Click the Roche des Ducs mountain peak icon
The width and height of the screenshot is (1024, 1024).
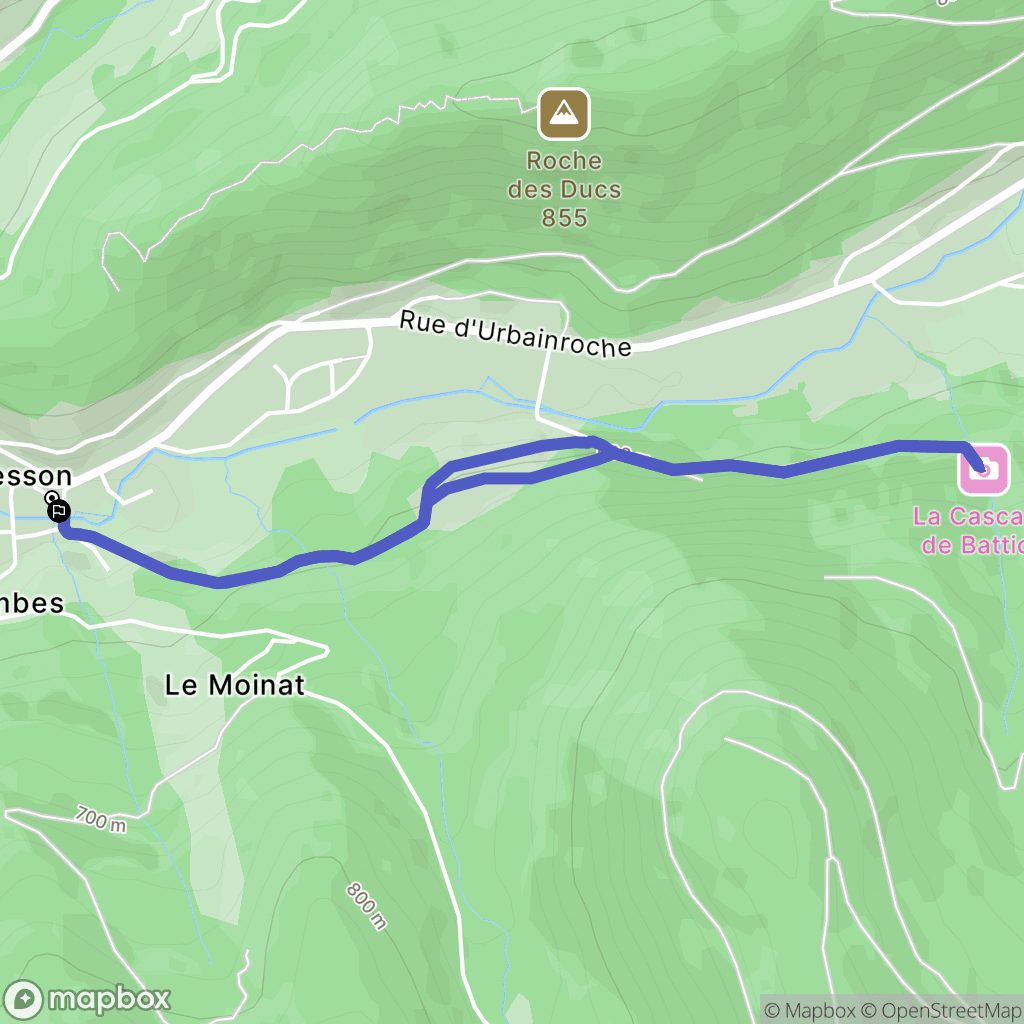pyautogui.click(x=564, y=114)
